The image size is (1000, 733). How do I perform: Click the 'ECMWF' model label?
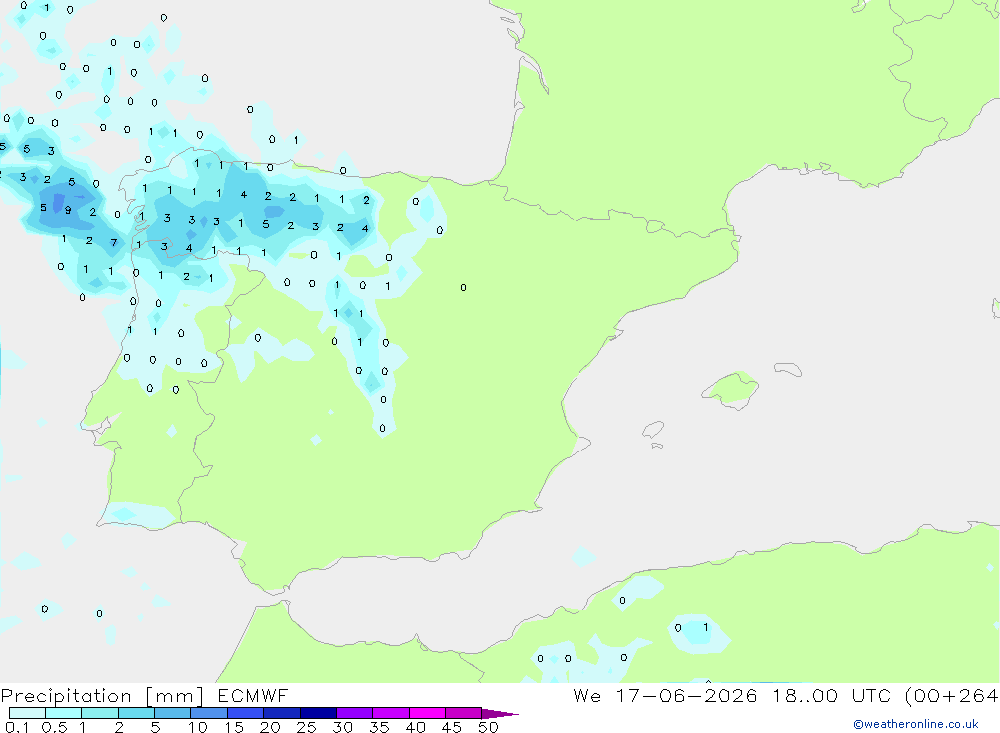click(253, 695)
